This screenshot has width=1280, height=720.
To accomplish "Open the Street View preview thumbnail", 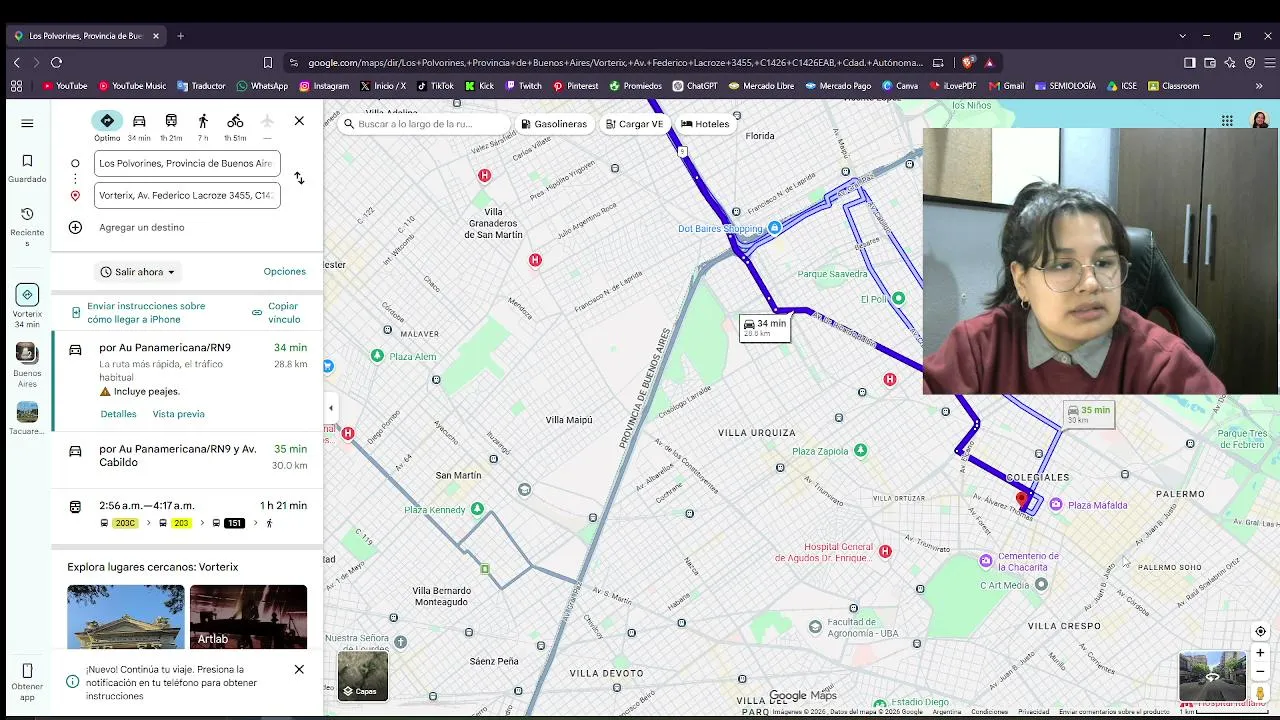I will [1212, 676].
